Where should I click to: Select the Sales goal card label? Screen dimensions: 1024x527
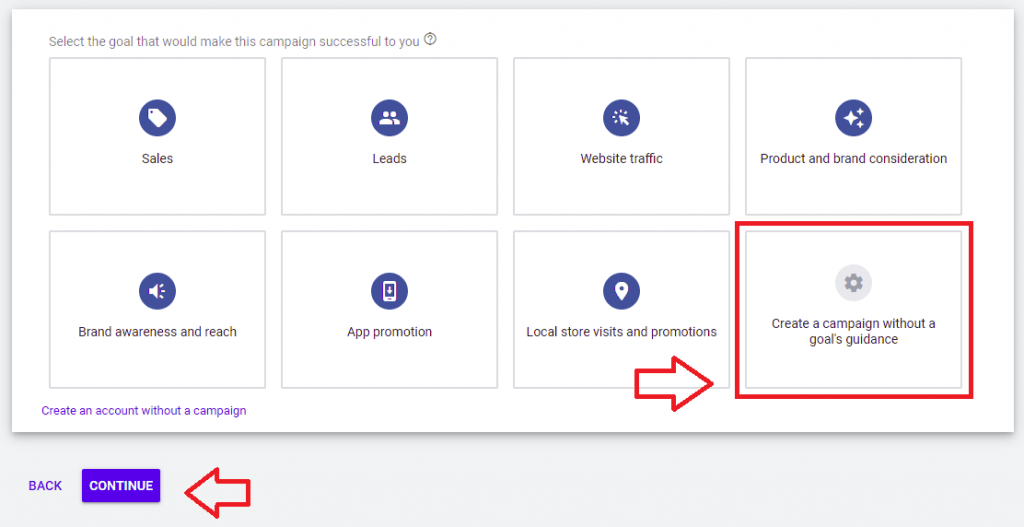(157, 159)
